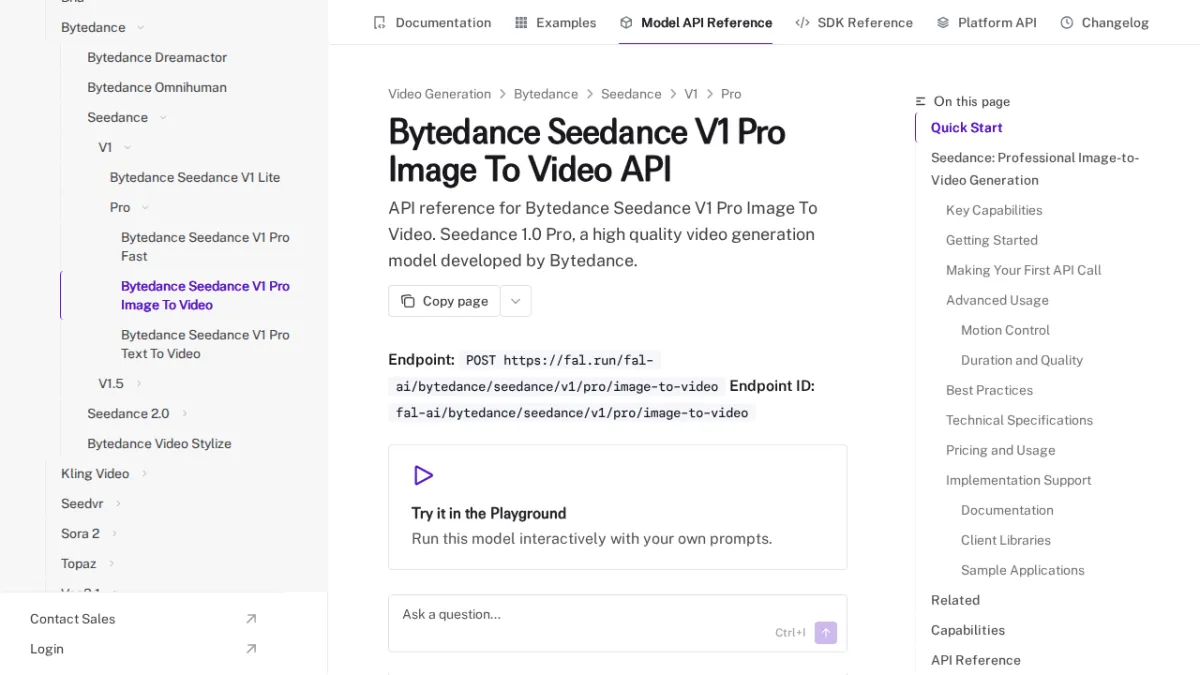
Task: Jump to Key Capabilities section
Action: [994, 210]
